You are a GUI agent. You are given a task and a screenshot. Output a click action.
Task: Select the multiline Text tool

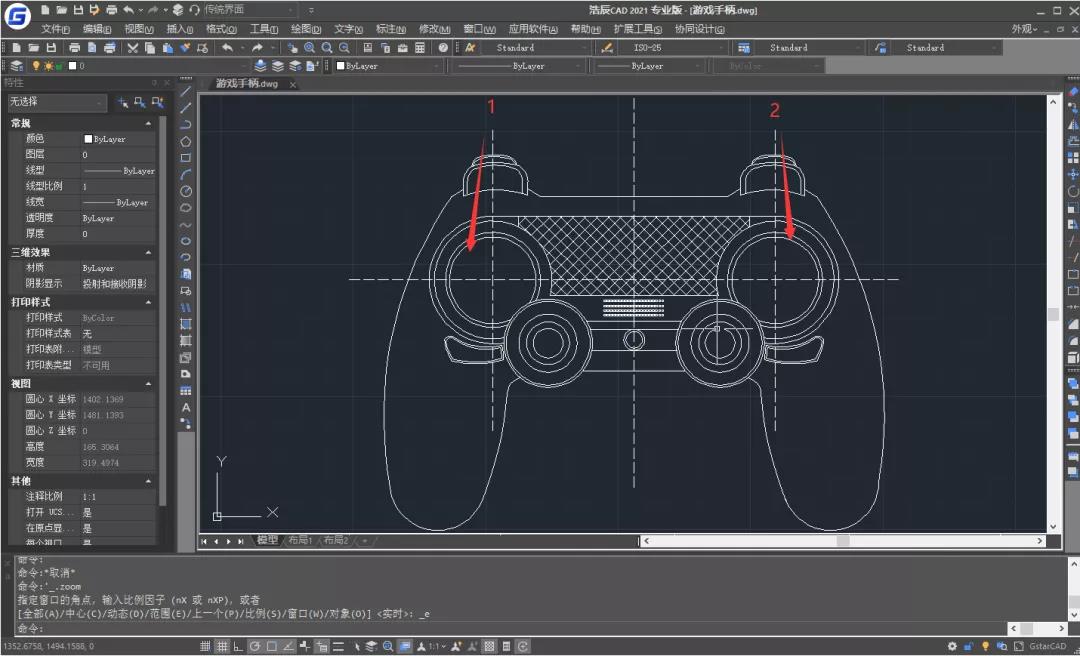186,407
